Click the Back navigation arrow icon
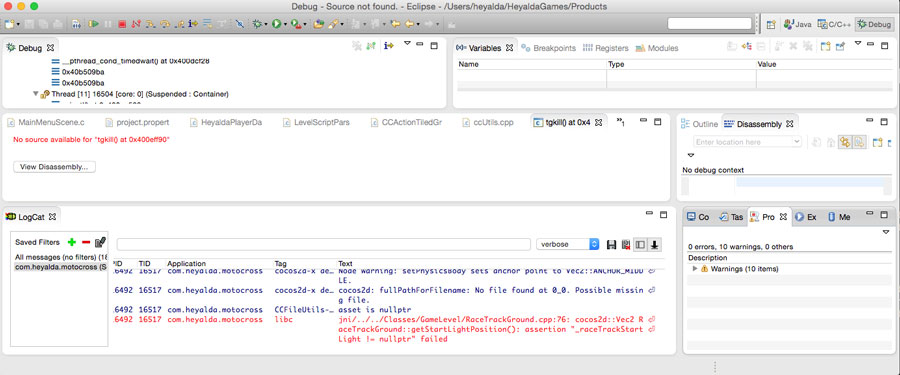 [410, 24]
